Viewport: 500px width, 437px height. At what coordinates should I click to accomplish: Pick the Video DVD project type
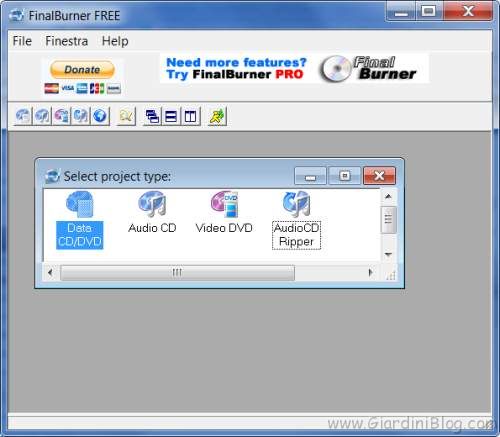224,212
